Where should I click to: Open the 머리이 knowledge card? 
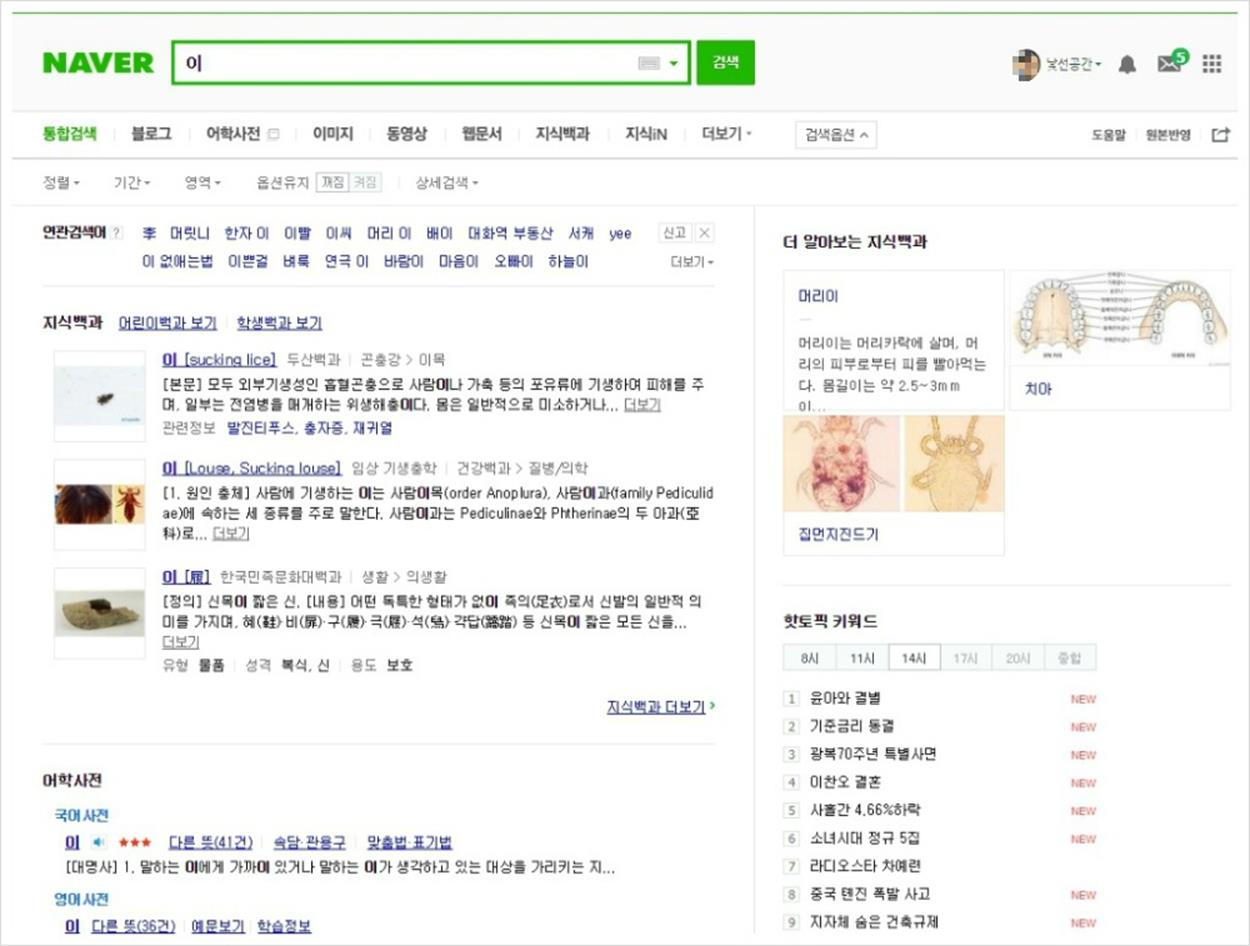(x=894, y=340)
